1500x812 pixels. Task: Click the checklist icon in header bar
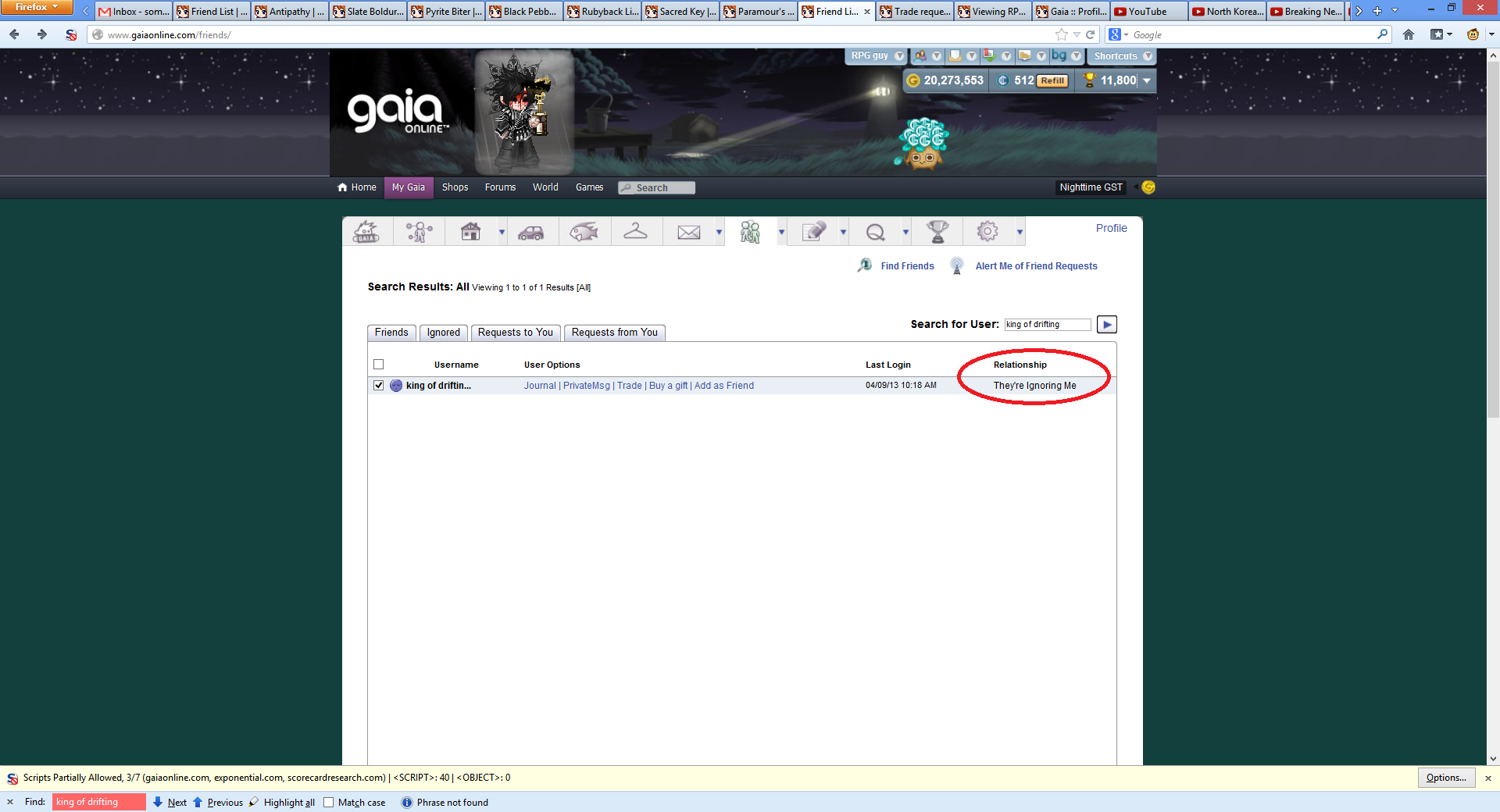[990, 56]
